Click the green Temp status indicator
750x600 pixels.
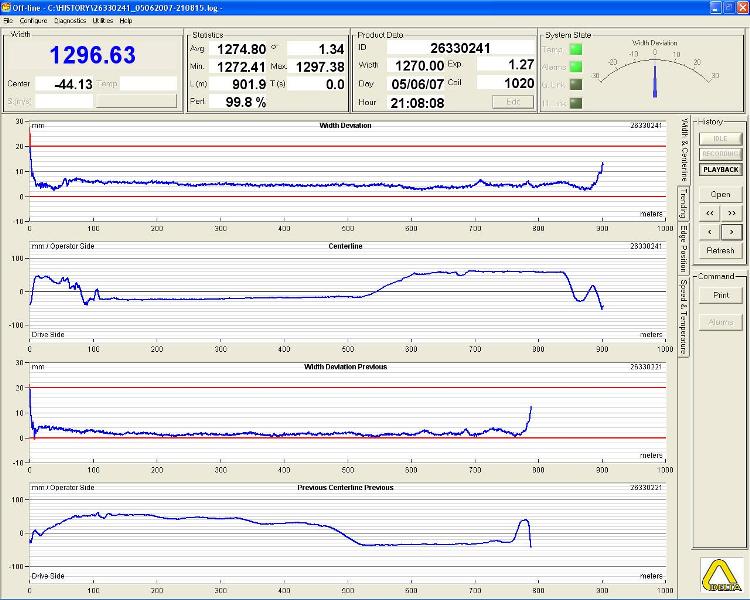[x=576, y=49]
